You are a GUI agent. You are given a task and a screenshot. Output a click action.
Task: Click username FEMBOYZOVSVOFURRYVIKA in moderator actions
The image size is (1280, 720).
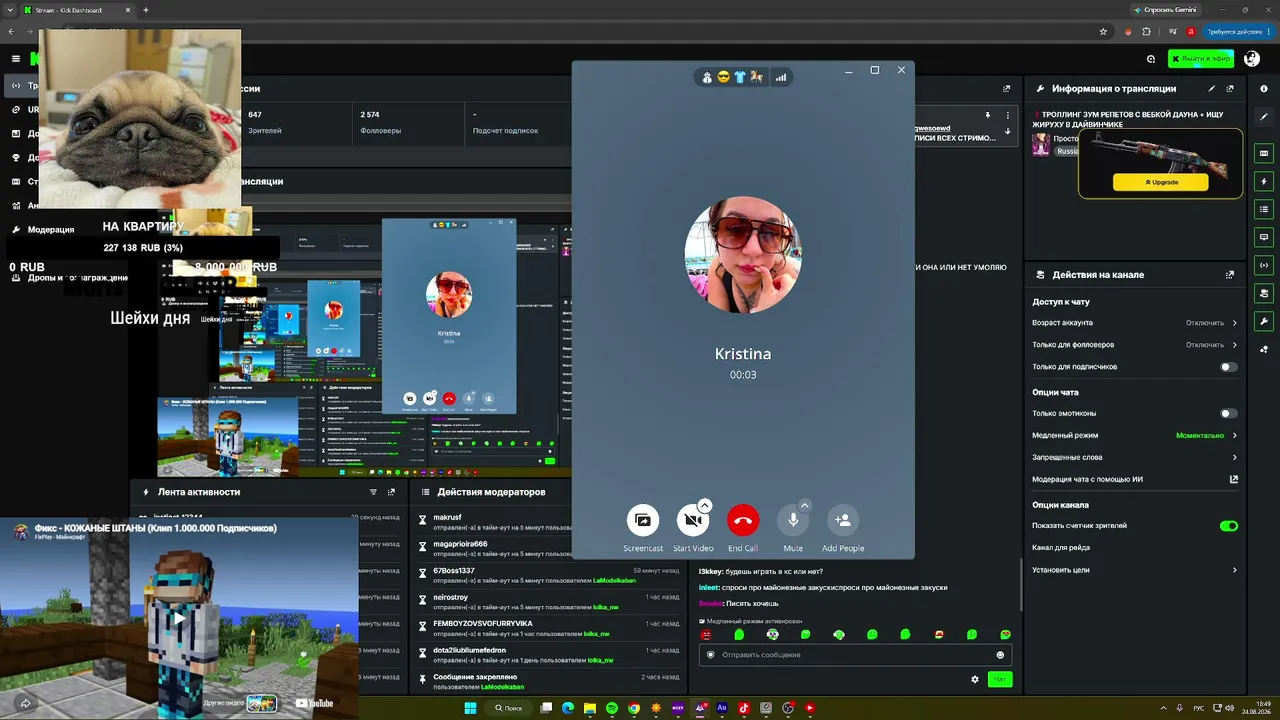[483, 623]
